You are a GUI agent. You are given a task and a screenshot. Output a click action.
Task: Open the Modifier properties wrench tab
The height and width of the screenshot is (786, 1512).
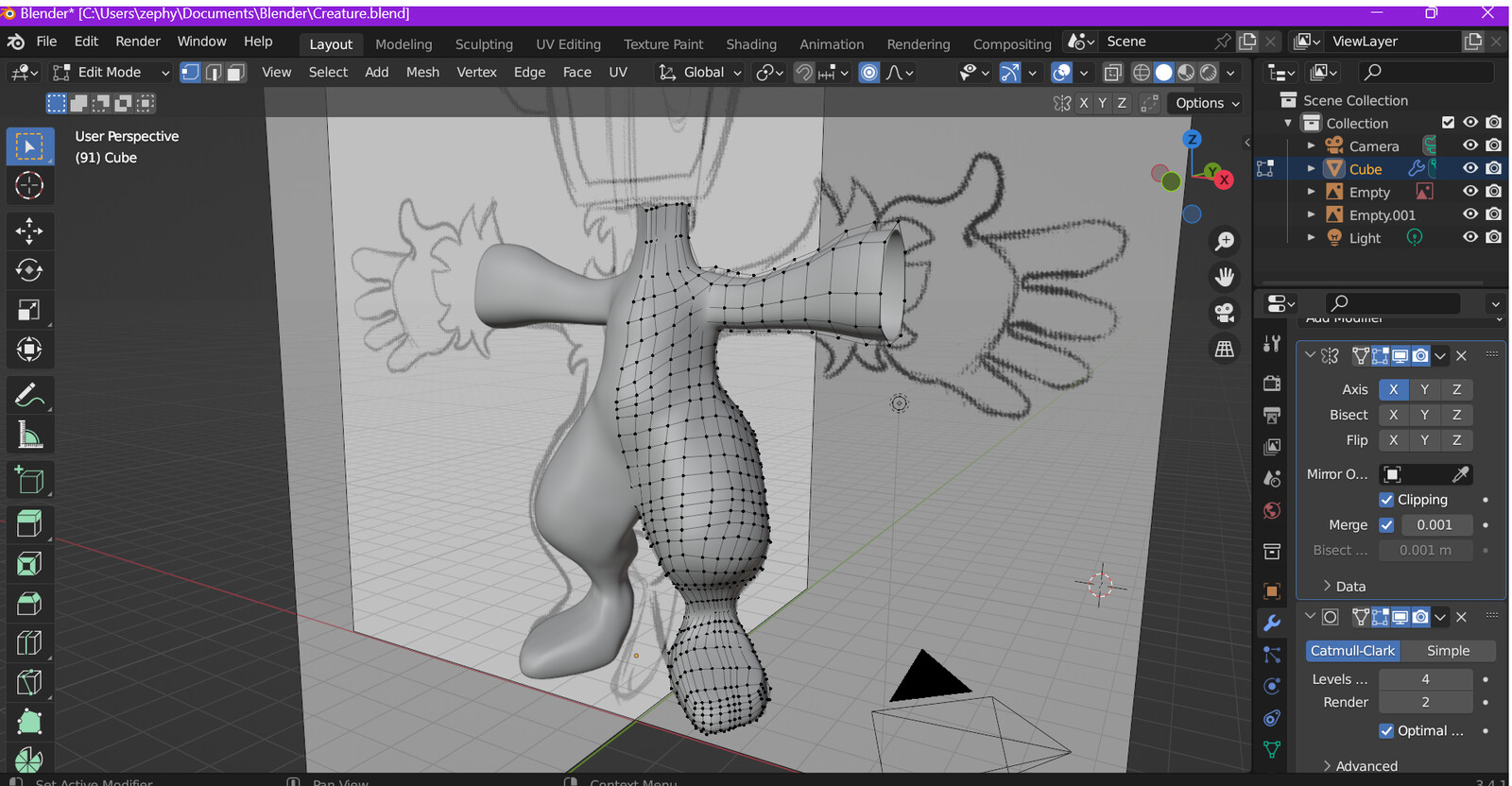point(1272,623)
